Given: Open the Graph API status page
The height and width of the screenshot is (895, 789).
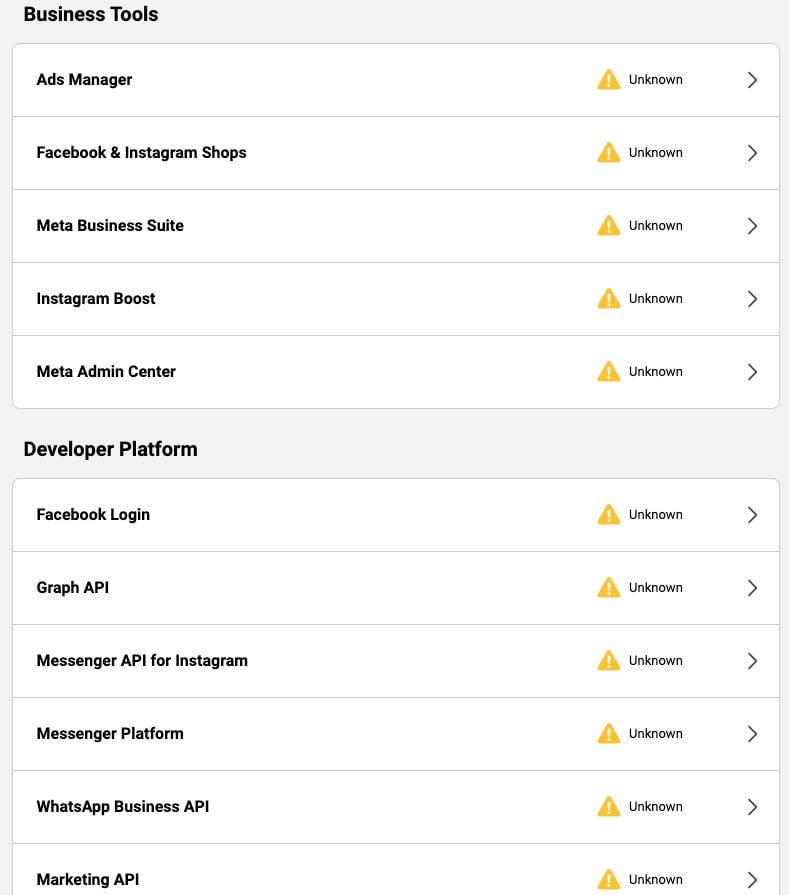Looking at the screenshot, I should (x=752, y=587).
